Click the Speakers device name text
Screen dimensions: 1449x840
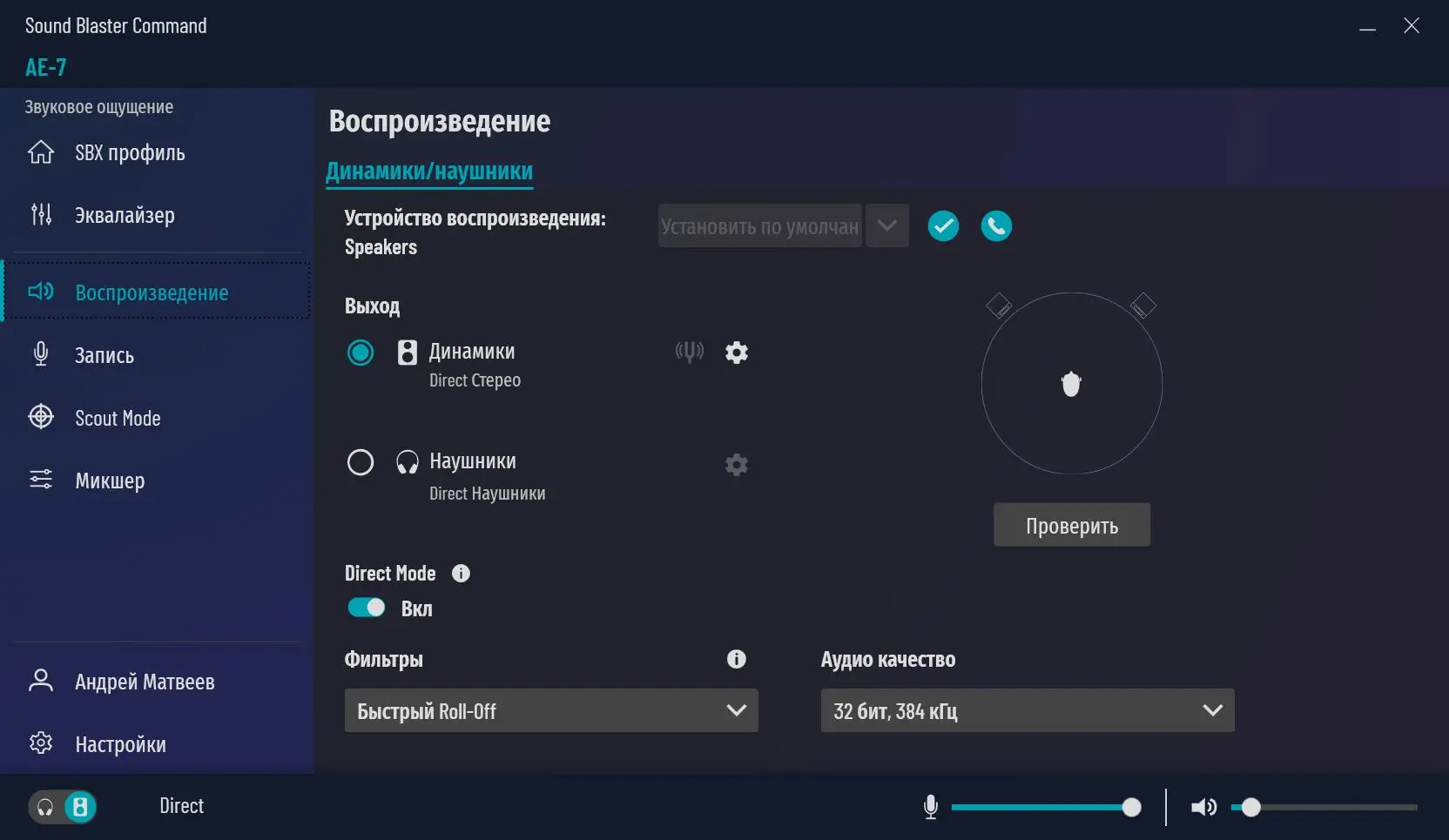pyautogui.click(x=381, y=247)
